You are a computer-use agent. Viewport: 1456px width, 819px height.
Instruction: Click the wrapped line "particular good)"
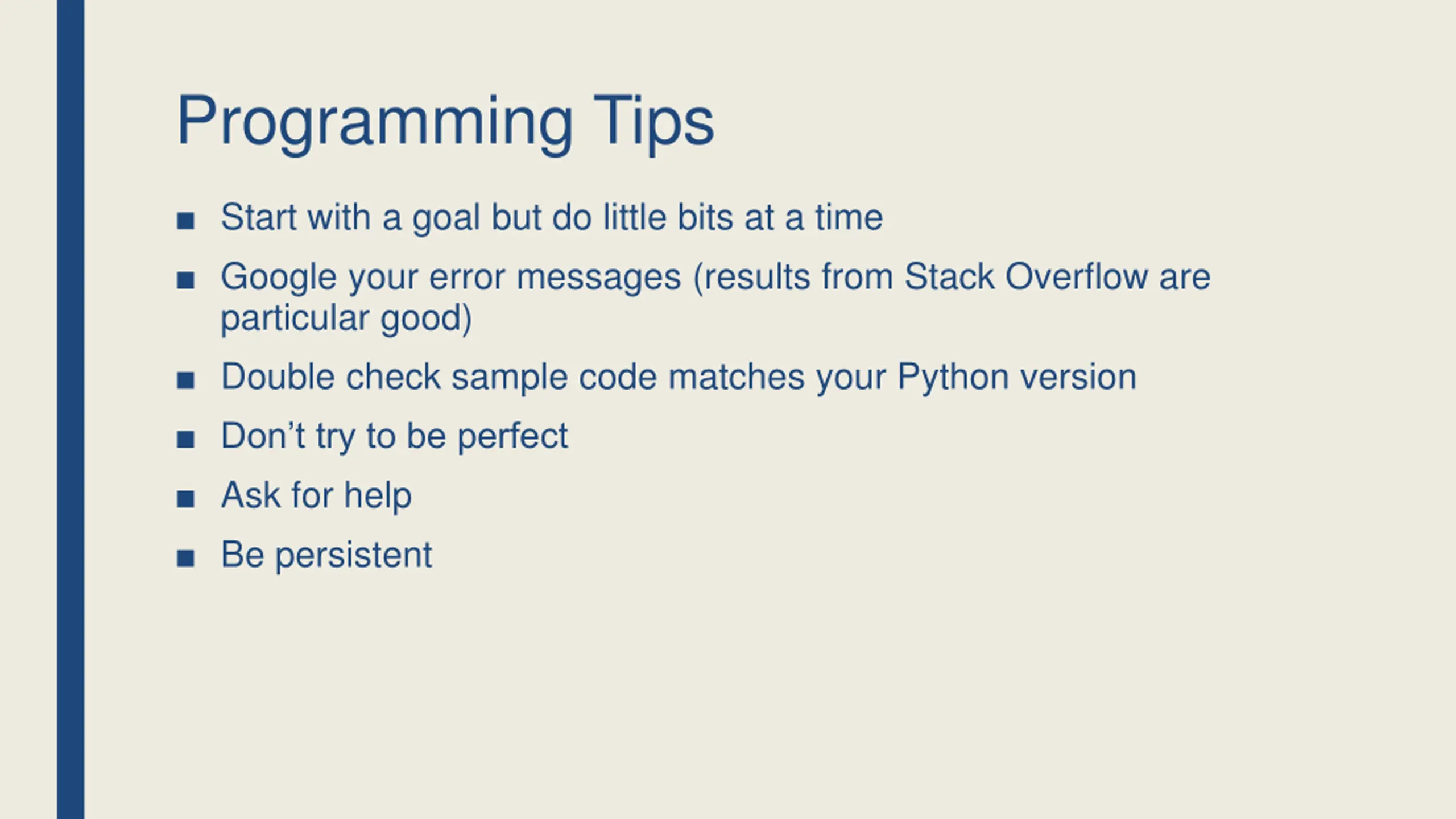click(x=346, y=318)
